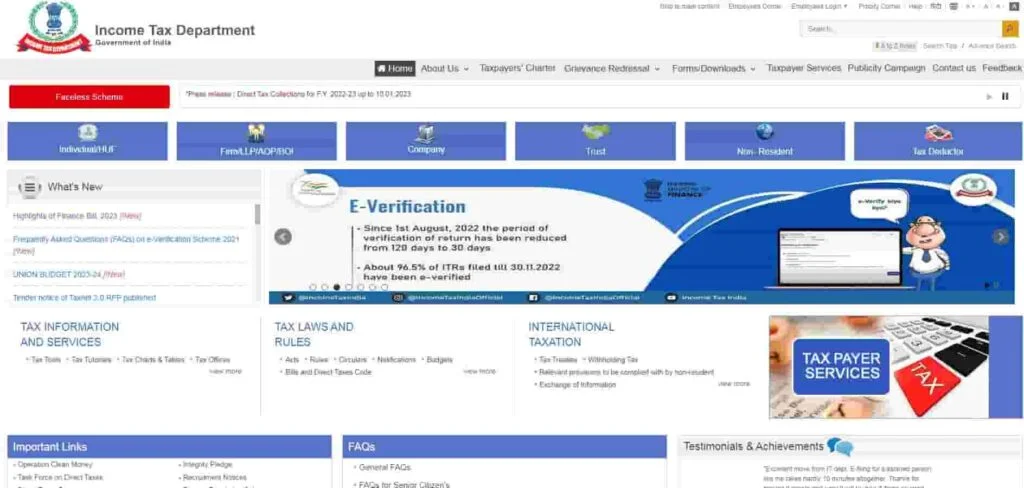The width and height of the screenshot is (1024, 488).
Task: Open the Tax Payer Services banner image
Action: pos(895,366)
